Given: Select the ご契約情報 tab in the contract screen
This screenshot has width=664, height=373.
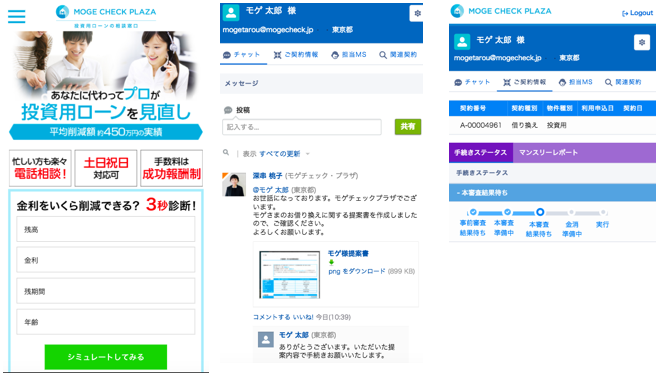Looking at the screenshot, I should (524, 82).
